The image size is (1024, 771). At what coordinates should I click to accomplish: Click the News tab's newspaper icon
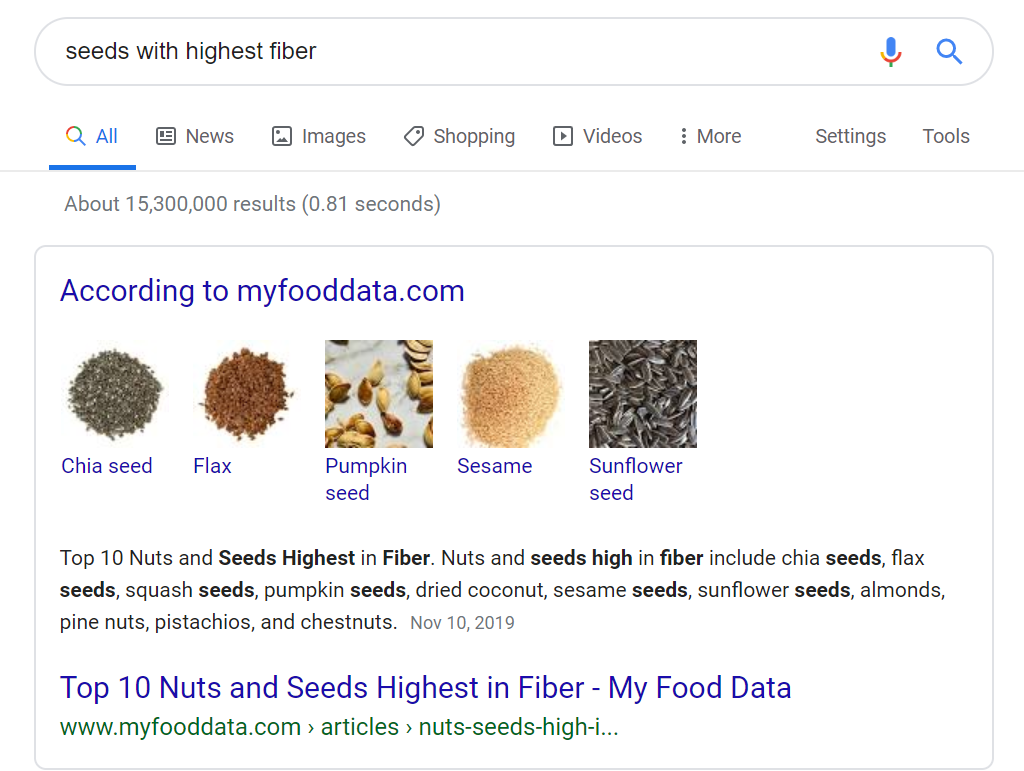tap(164, 135)
